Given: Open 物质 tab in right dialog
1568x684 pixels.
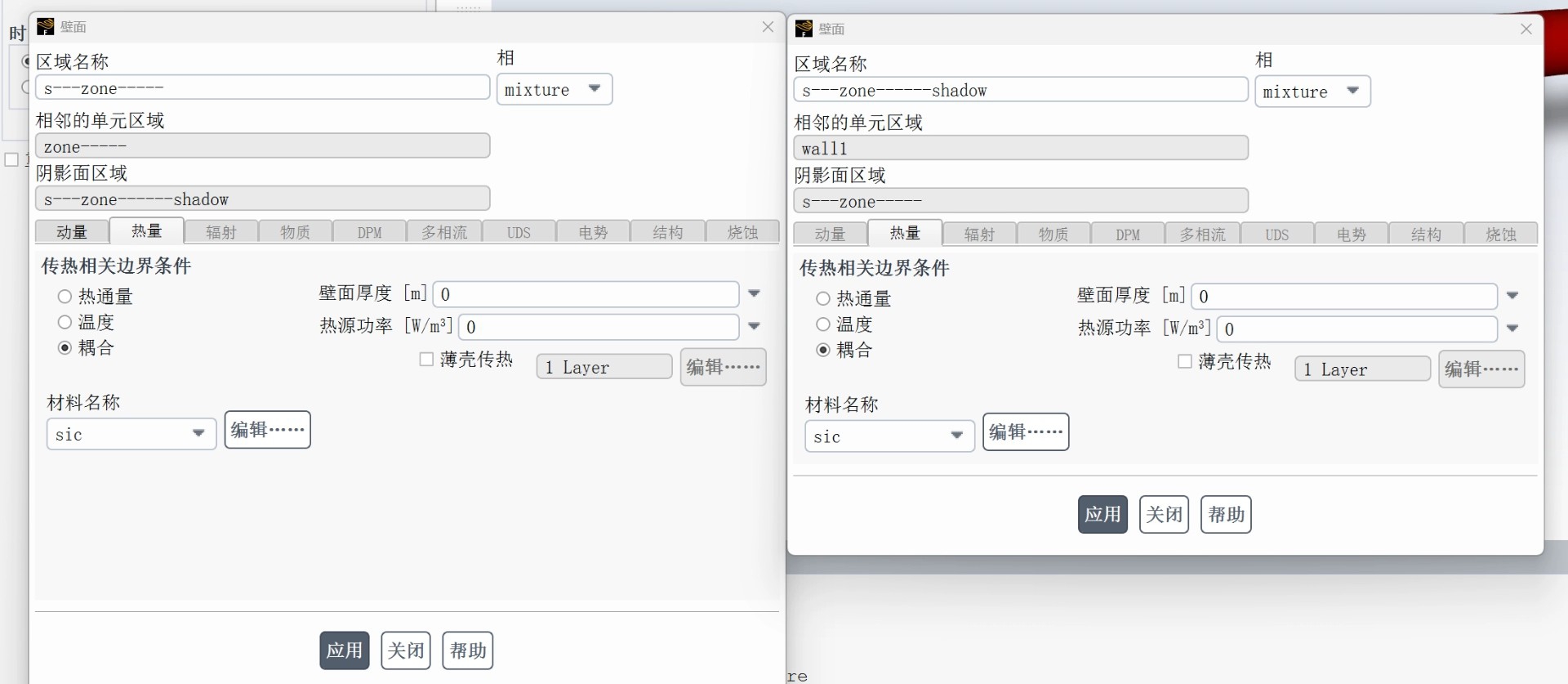Looking at the screenshot, I should (x=1054, y=235).
